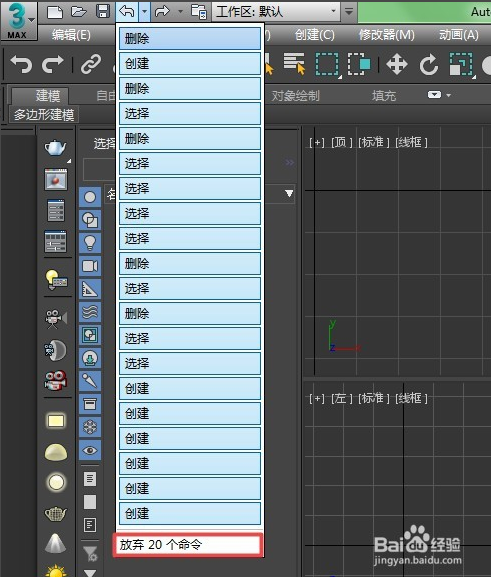Viewport: 491px width, 577px height.
Task: Click the render teapot icon
Action: 56,148
